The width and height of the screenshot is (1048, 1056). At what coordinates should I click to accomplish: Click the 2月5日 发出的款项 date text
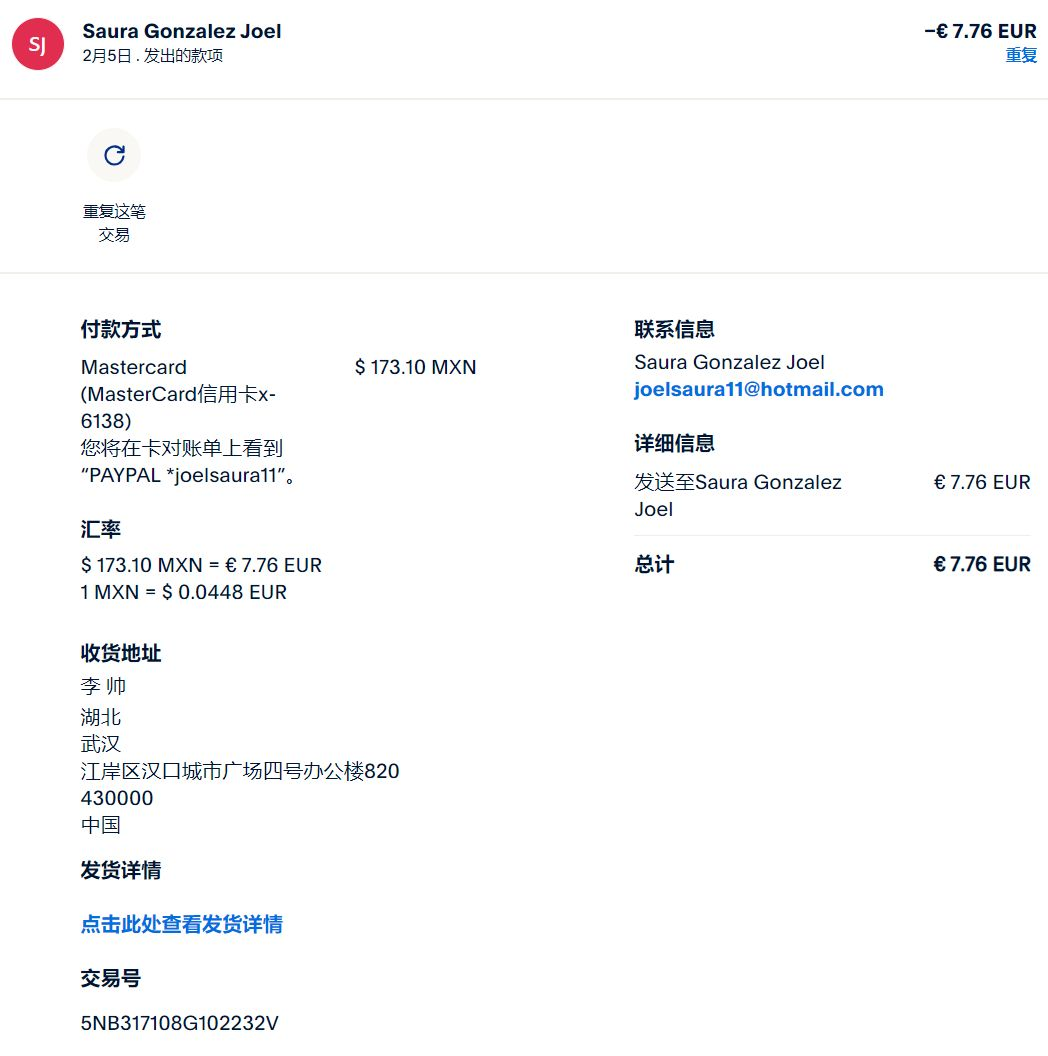[x=152, y=56]
